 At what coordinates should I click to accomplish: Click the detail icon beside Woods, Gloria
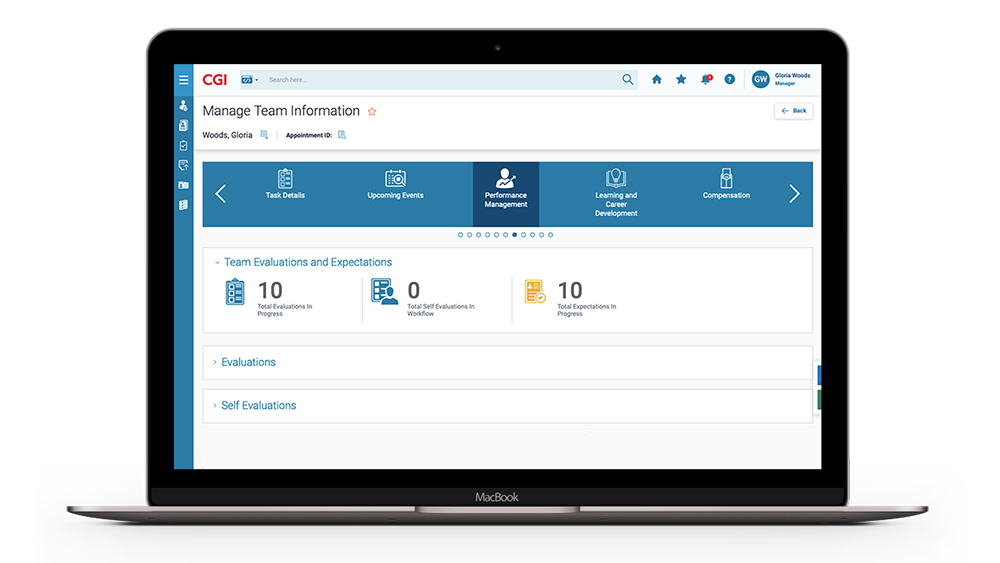pos(264,135)
